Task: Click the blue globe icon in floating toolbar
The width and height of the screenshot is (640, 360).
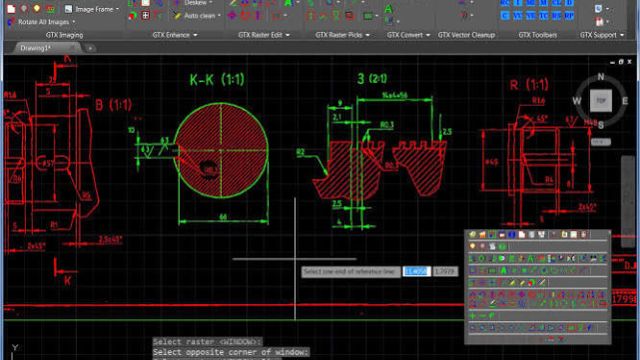Action: point(511,235)
